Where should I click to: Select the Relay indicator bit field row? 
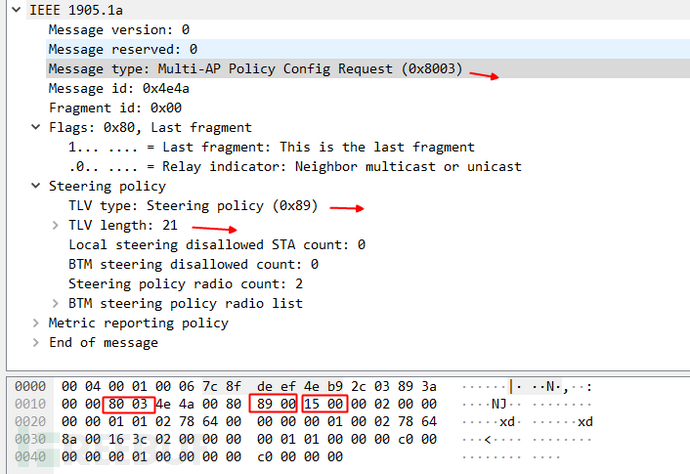tap(295, 166)
